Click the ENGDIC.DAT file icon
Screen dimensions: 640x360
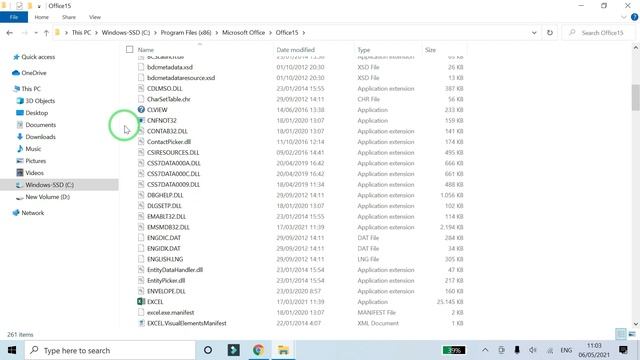[x=141, y=238]
